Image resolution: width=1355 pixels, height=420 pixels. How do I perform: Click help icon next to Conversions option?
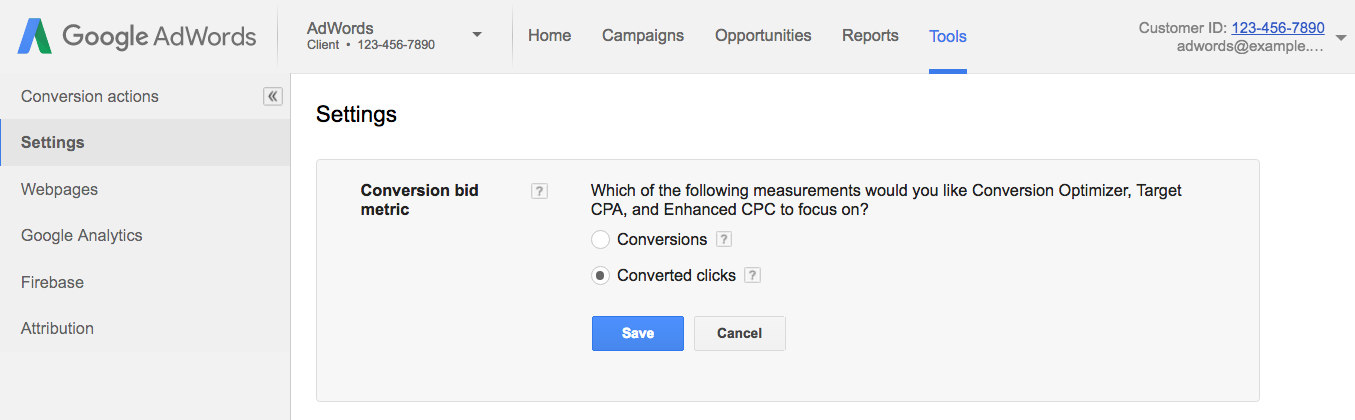[x=724, y=240]
